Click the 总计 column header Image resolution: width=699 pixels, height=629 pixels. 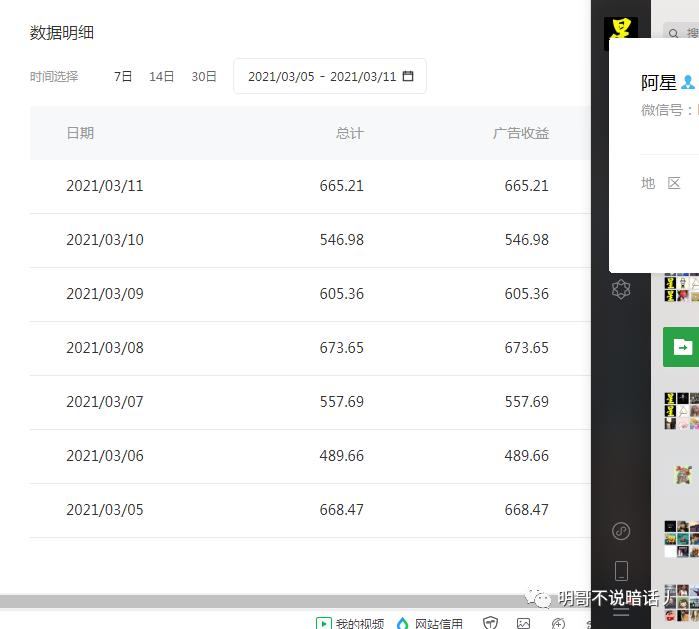349,133
